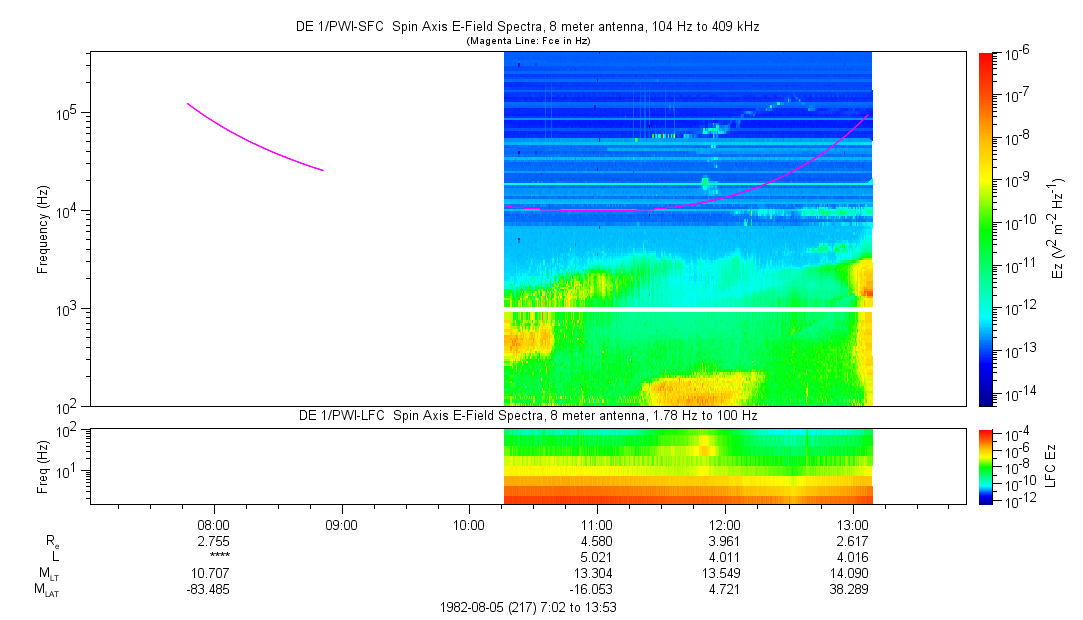Select the Frequency (Hz) y-axis label
The image size is (1083, 620).
click(43, 229)
